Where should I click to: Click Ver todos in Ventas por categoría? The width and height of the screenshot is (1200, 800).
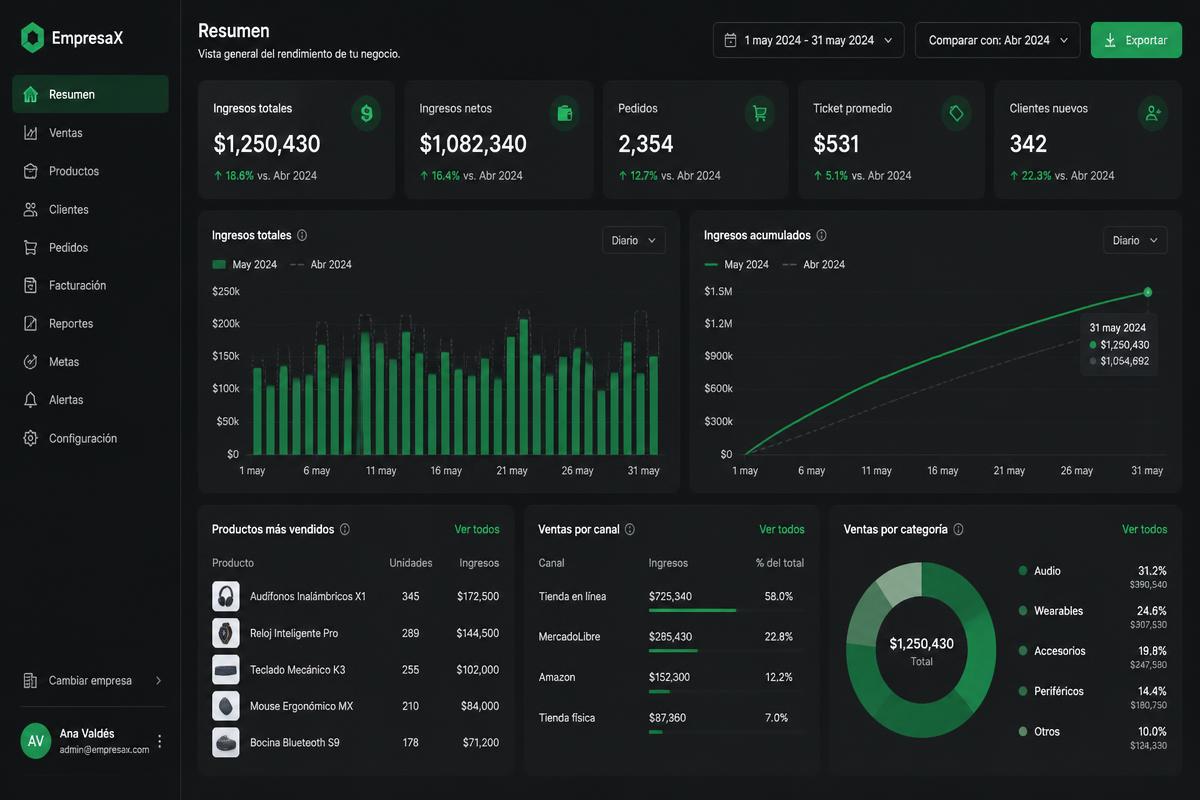click(1144, 529)
